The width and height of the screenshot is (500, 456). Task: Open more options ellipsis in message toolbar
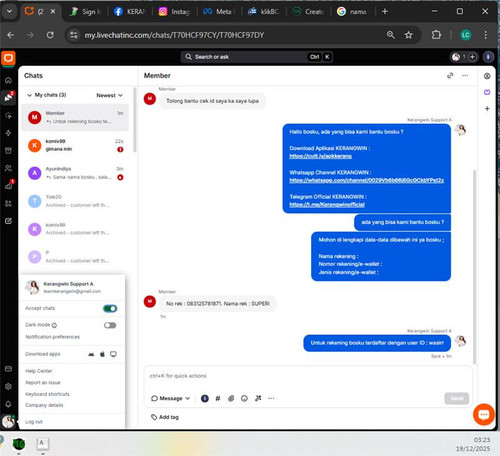coord(271,398)
